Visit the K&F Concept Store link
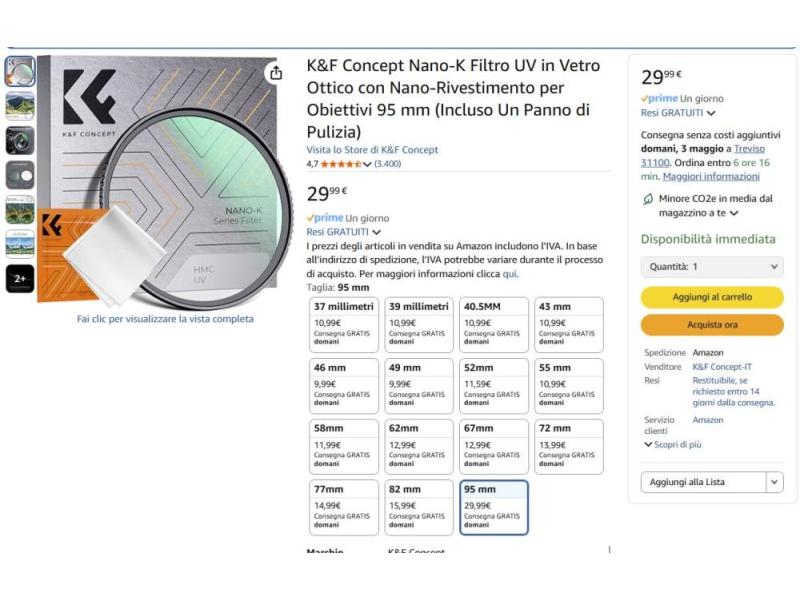Viewport: 800px width, 600px height. tap(372, 150)
